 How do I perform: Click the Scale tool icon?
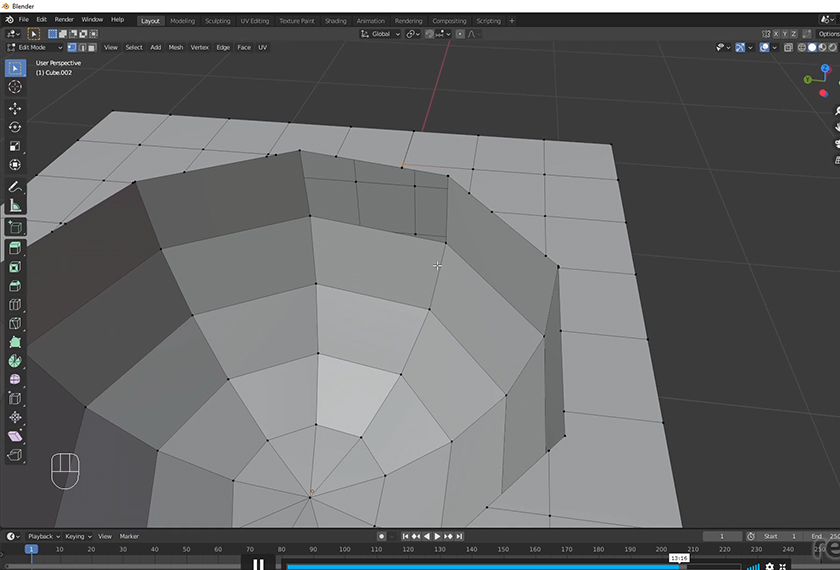click(x=15, y=146)
